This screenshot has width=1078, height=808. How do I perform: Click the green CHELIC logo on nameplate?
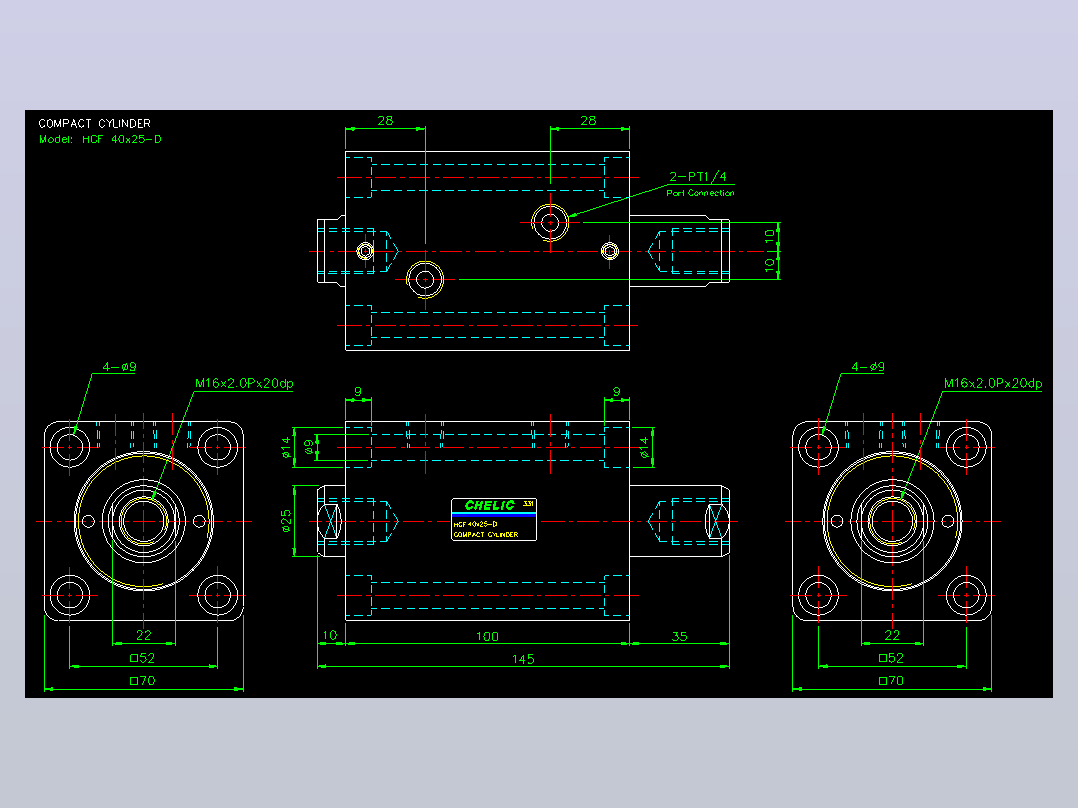[490, 505]
